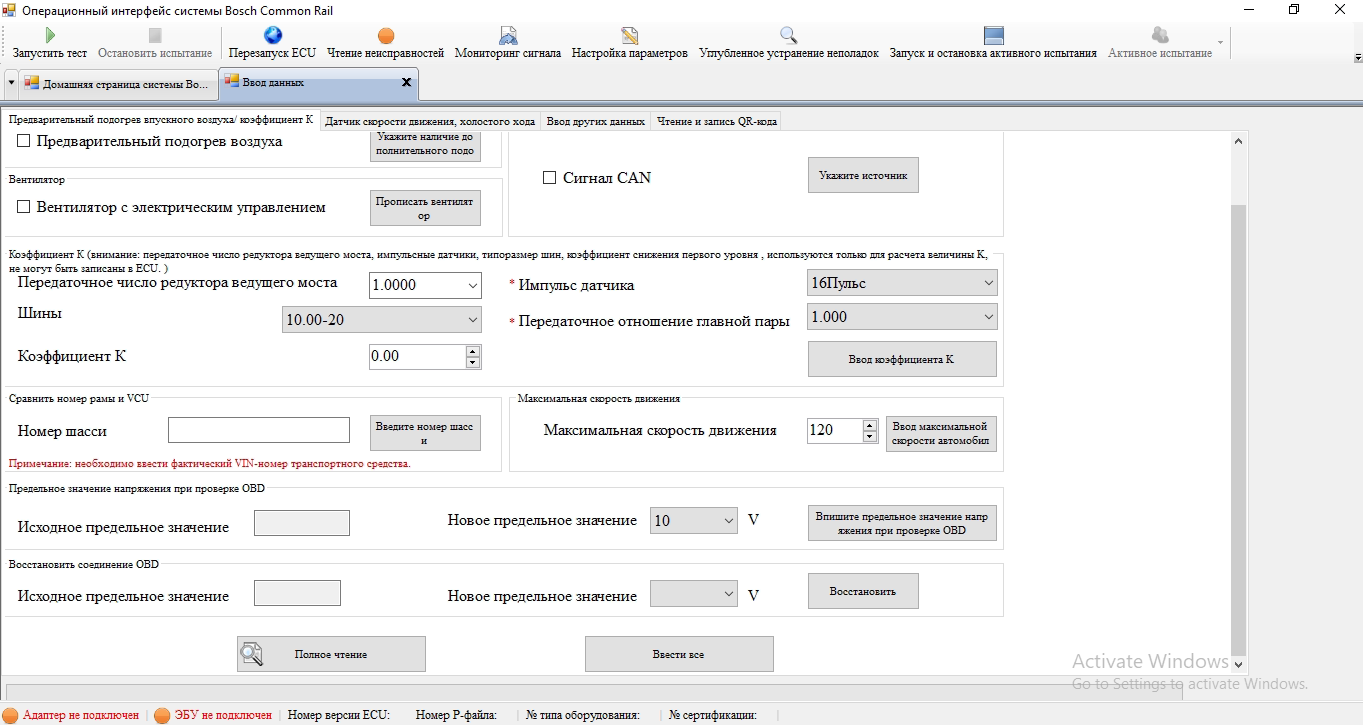Click the scrollbar up arrow
The width and height of the screenshot is (1363, 725).
tap(1240, 141)
